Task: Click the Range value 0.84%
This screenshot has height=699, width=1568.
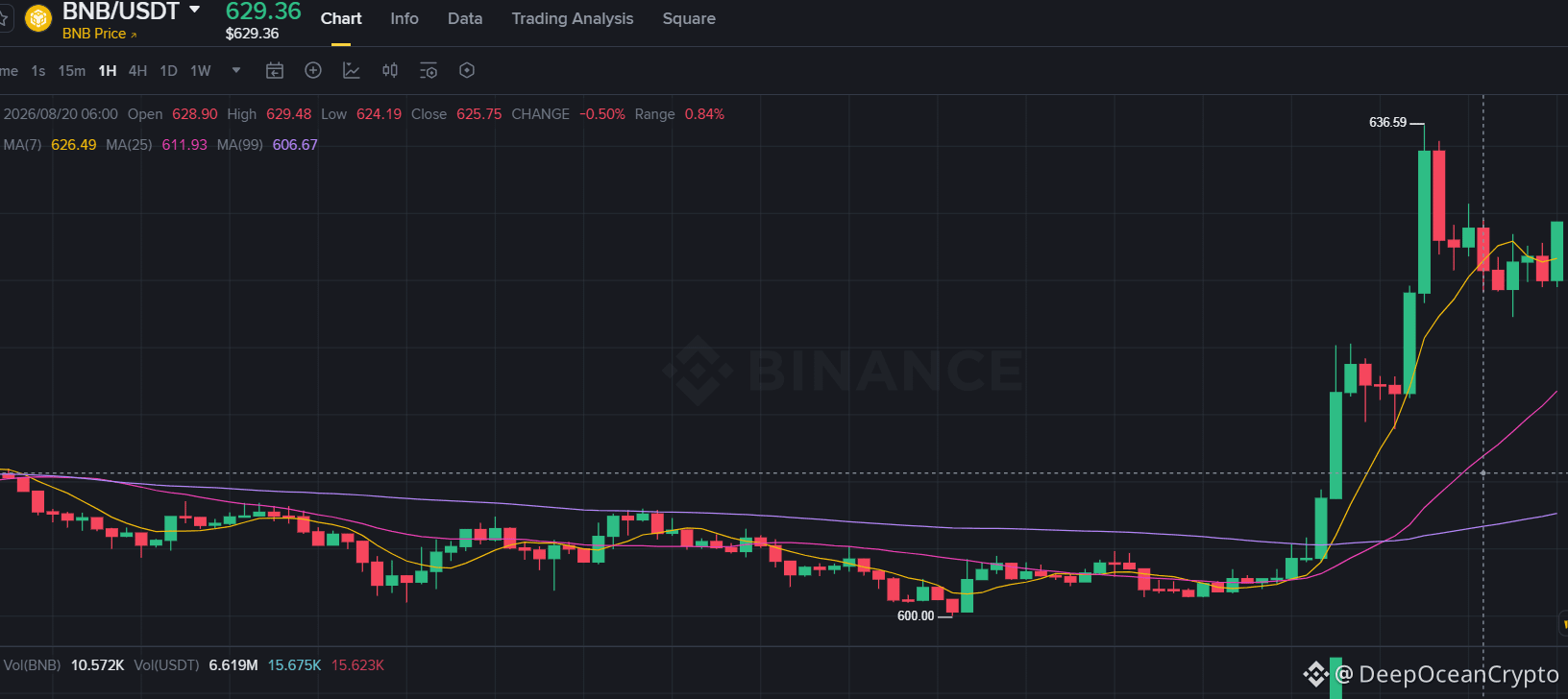Action: (x=705, y=114)
